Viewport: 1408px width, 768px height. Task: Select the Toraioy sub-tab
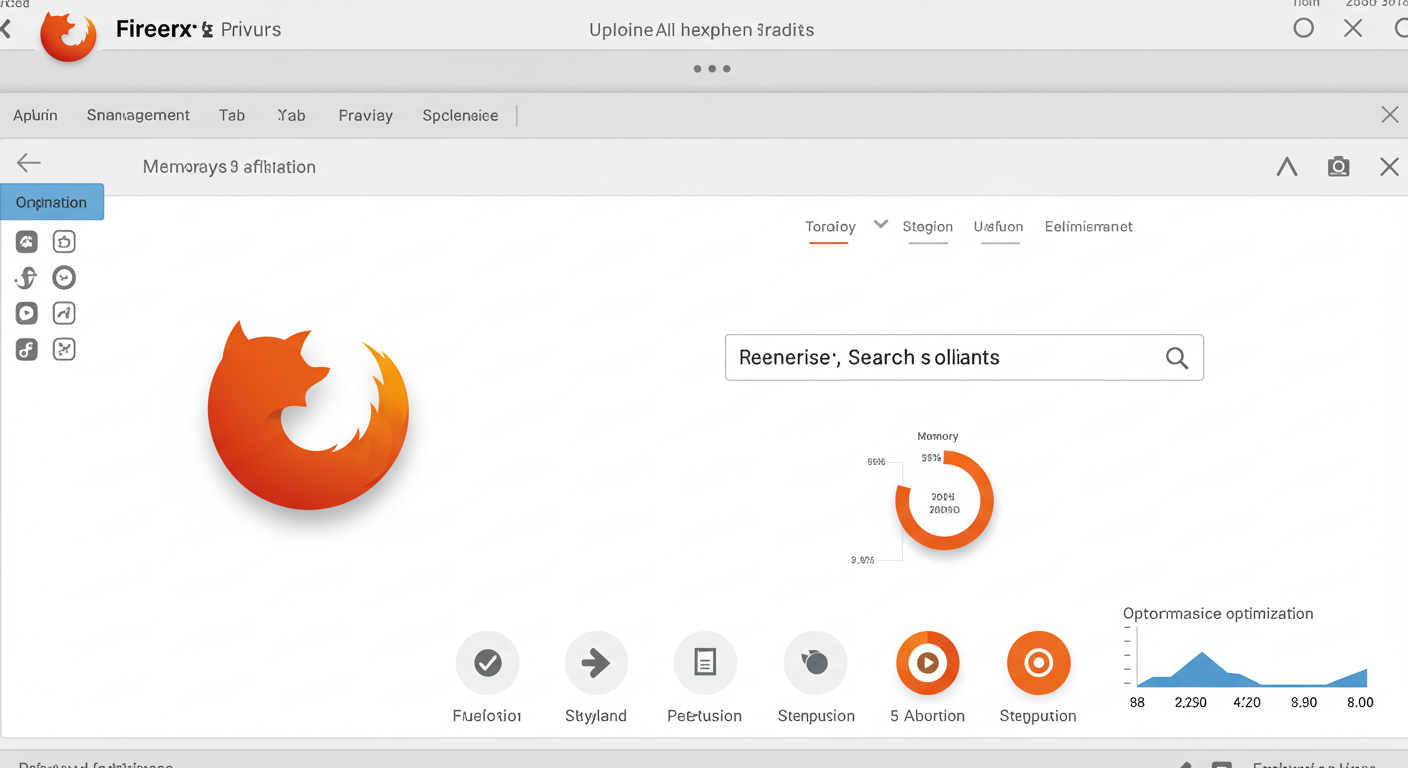(x=830, y=227)
